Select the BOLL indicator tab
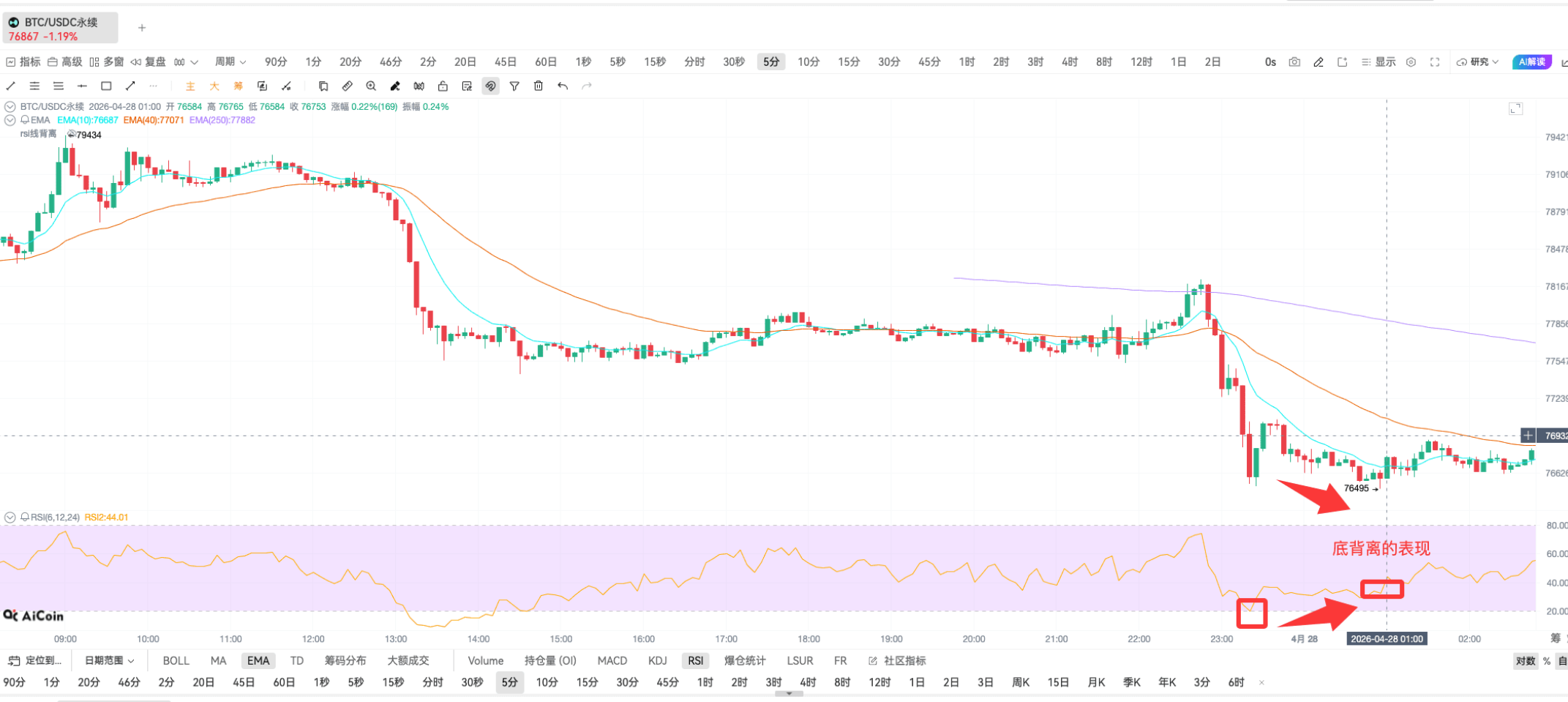Viewport: 1568px width, 702px height. pyautogui.click(x=176, y=660)
